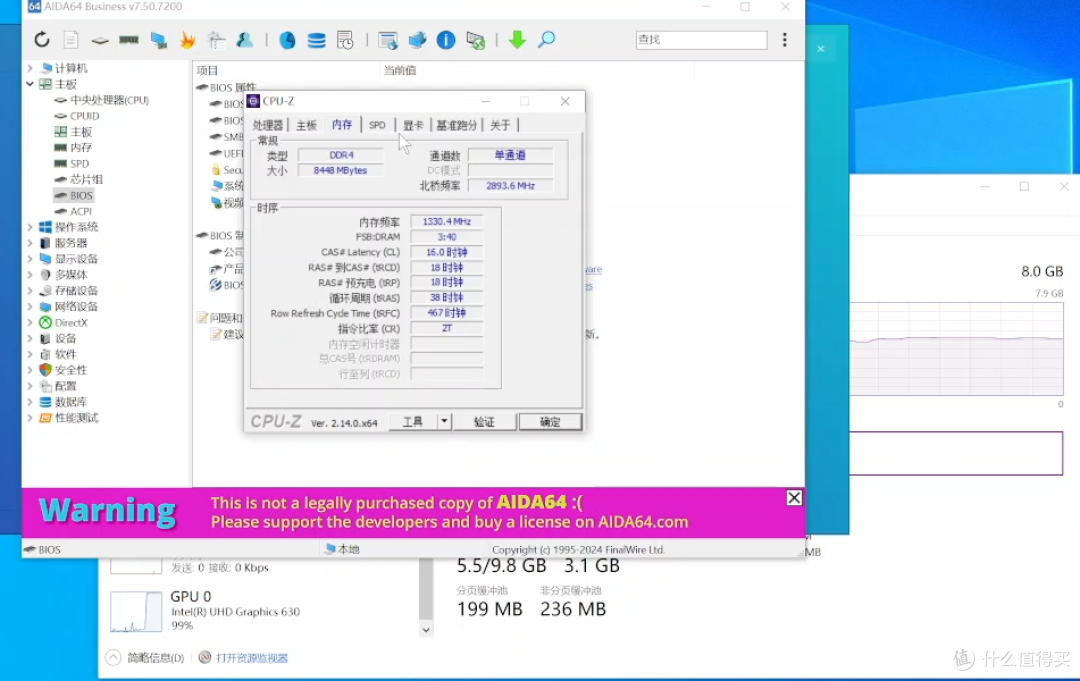Expand the DirectX tree node

pyautogui.click(x=30, y=322)
